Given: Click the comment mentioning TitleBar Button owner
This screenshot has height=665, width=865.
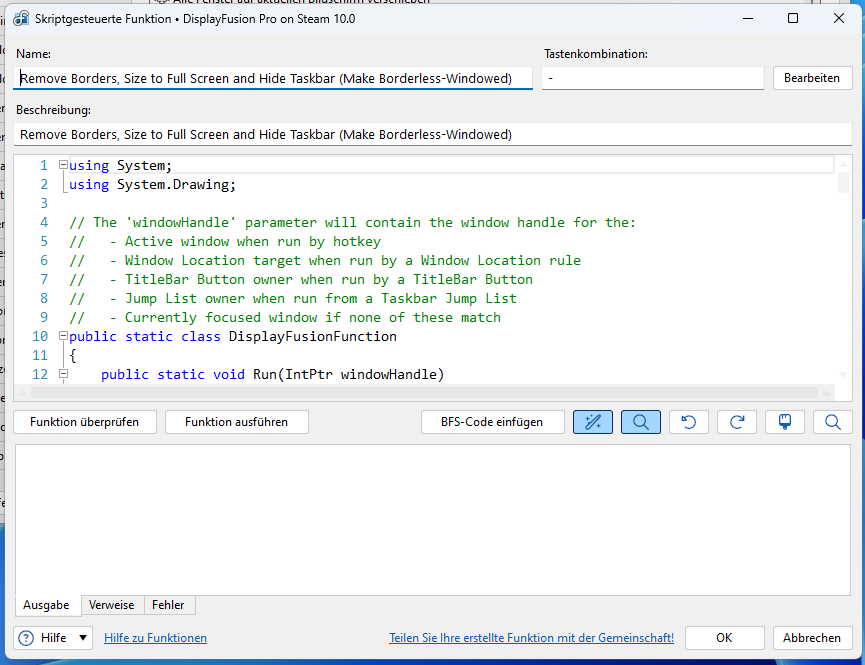Looking at the screenshot, I should pos(301,279).
